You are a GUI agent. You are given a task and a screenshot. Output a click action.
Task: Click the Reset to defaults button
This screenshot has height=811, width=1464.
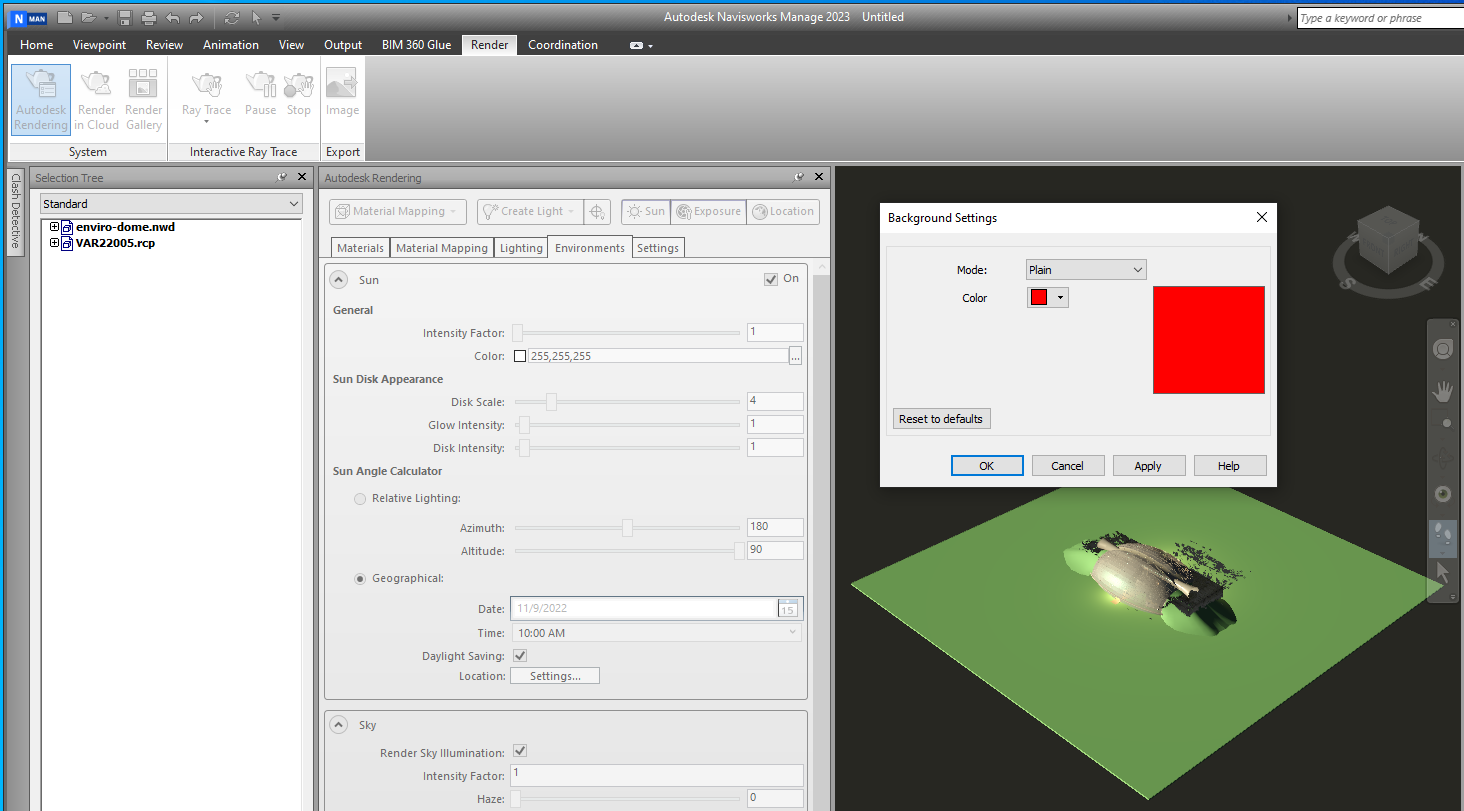(x=941, y=419)
